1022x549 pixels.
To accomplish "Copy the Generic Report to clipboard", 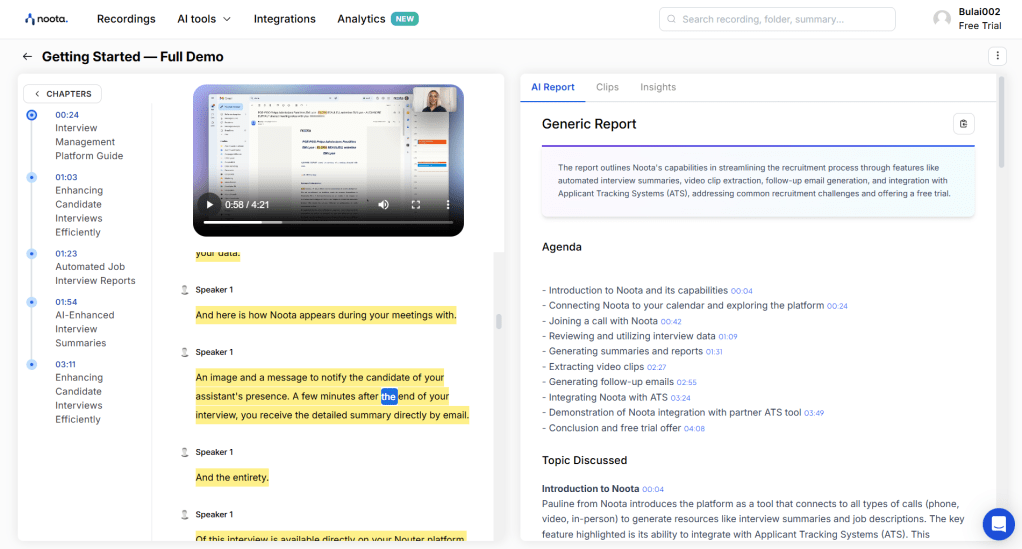I will (963, 124).
